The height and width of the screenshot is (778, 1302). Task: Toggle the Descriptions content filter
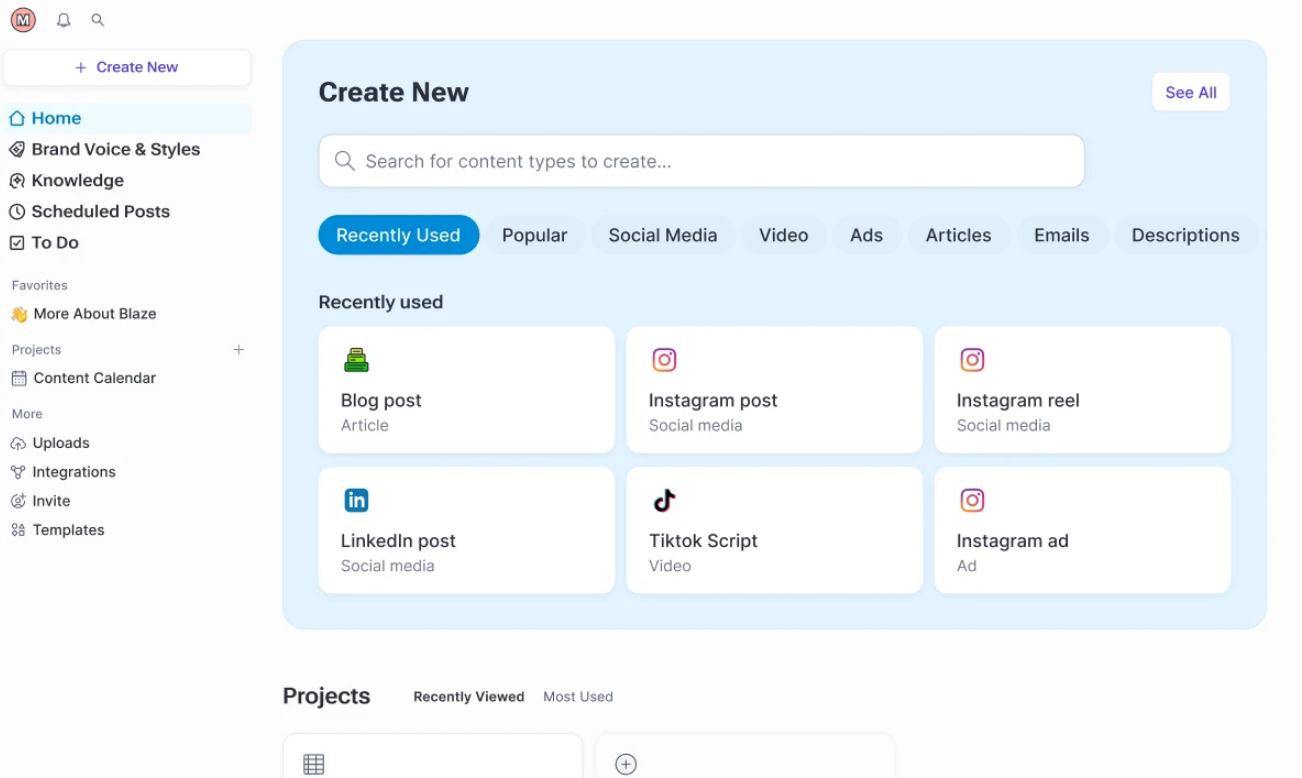1186,235
